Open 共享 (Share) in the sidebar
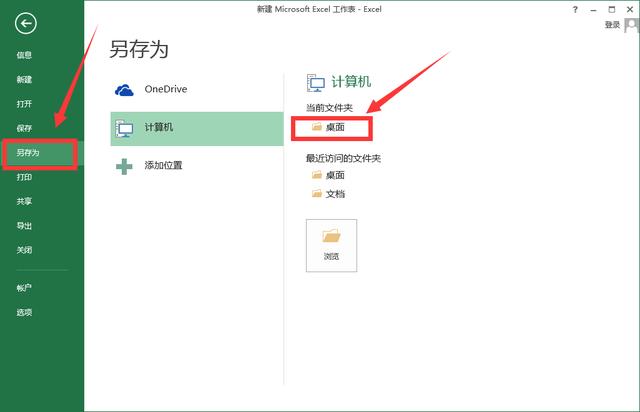This screenshot has width=640, height=412. pos(24,201)
